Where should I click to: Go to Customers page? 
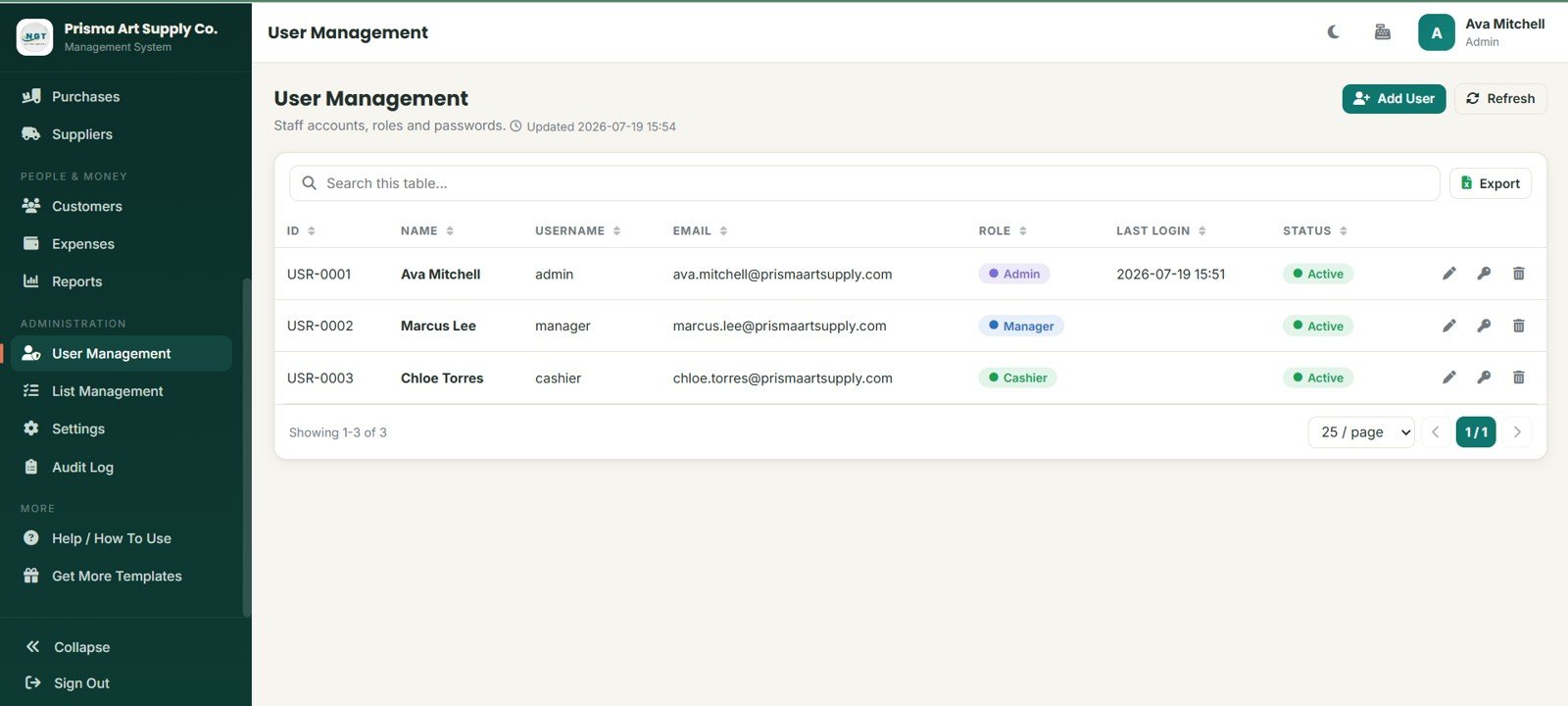click(122, 206)
